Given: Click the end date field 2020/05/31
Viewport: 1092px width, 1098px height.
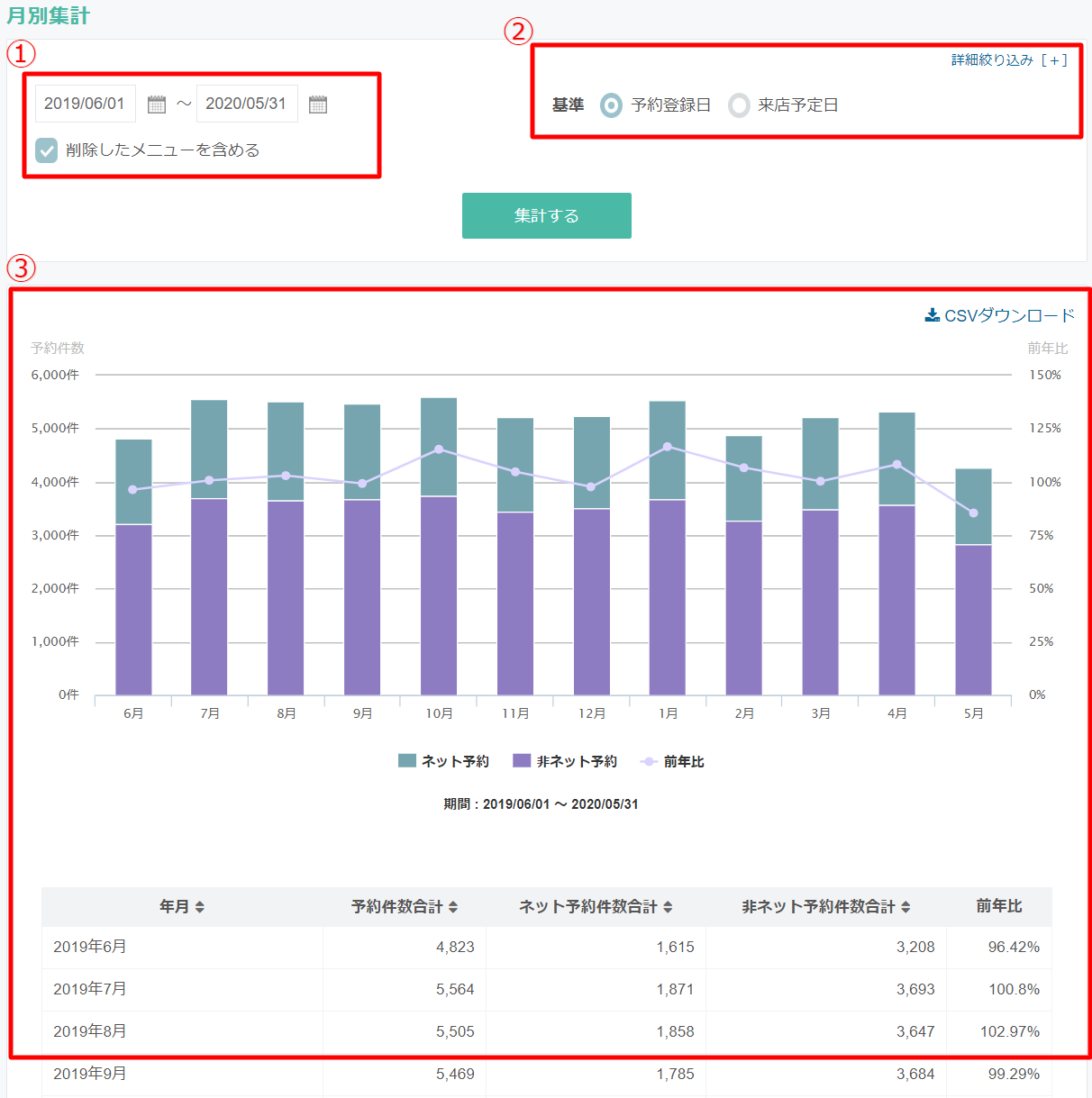Looking at the screenshot, I should click(247, 104).
